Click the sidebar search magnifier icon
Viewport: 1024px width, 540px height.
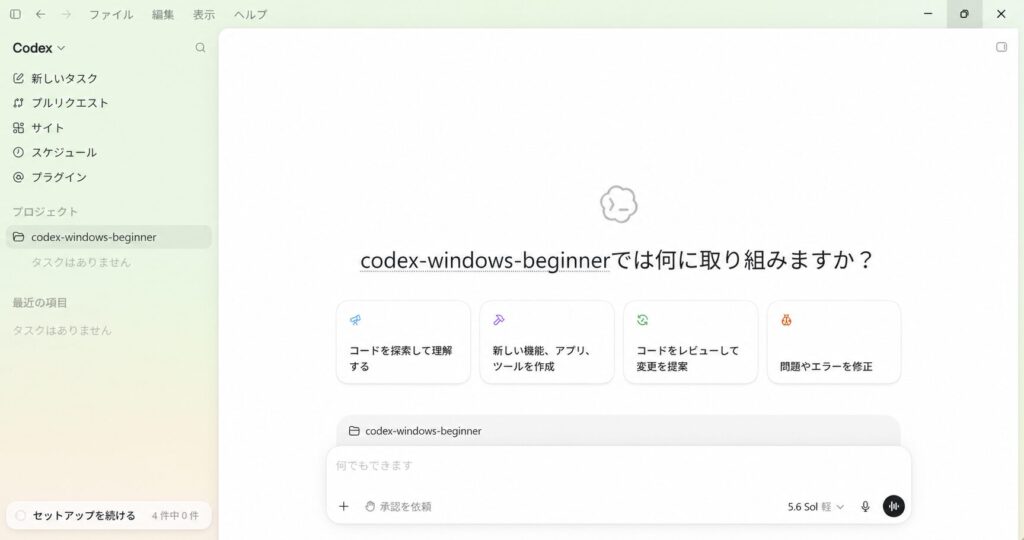[x=200, y=48]
